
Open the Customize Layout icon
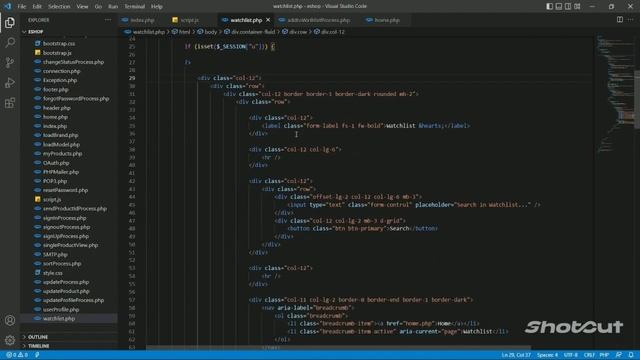click(577, 6)
